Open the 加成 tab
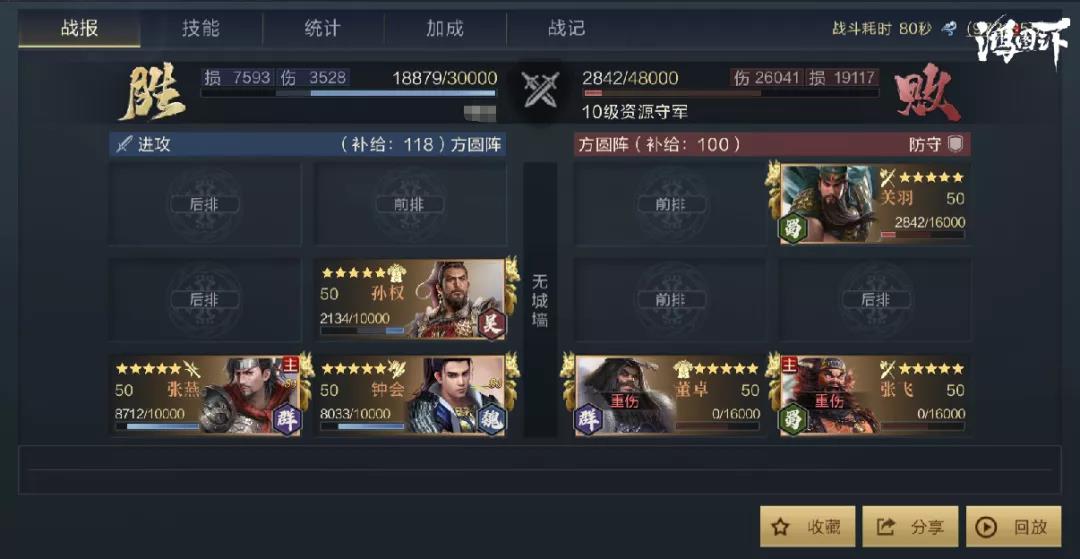 (444, 28)
